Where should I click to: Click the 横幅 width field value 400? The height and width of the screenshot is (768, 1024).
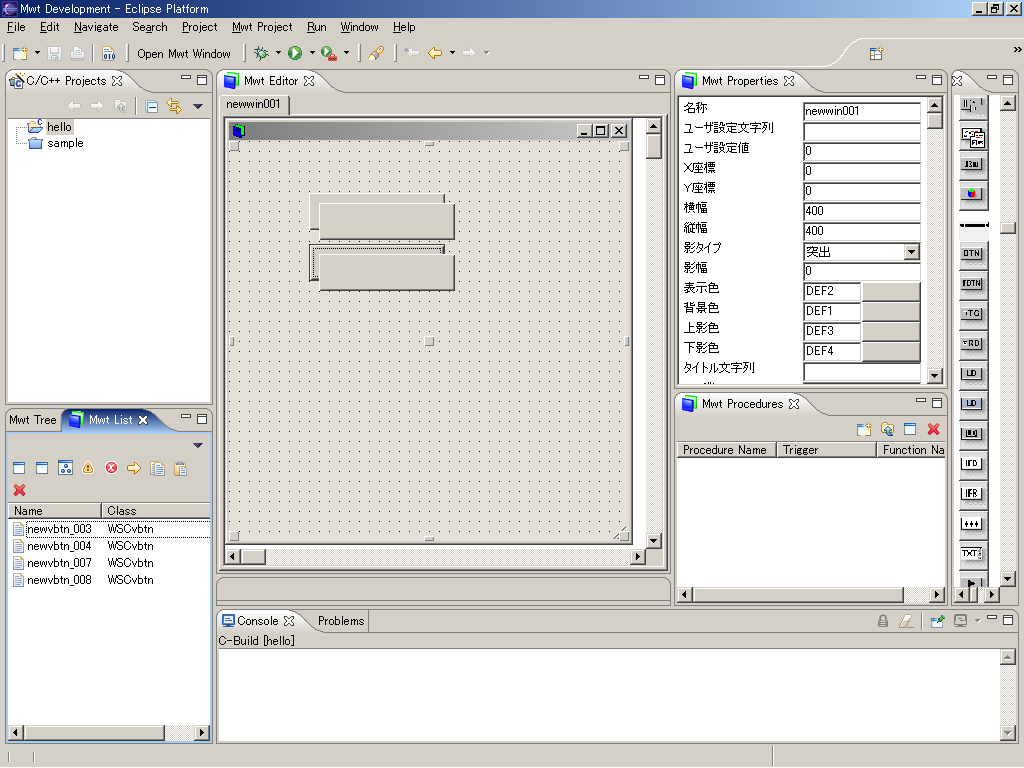point(861,211)
